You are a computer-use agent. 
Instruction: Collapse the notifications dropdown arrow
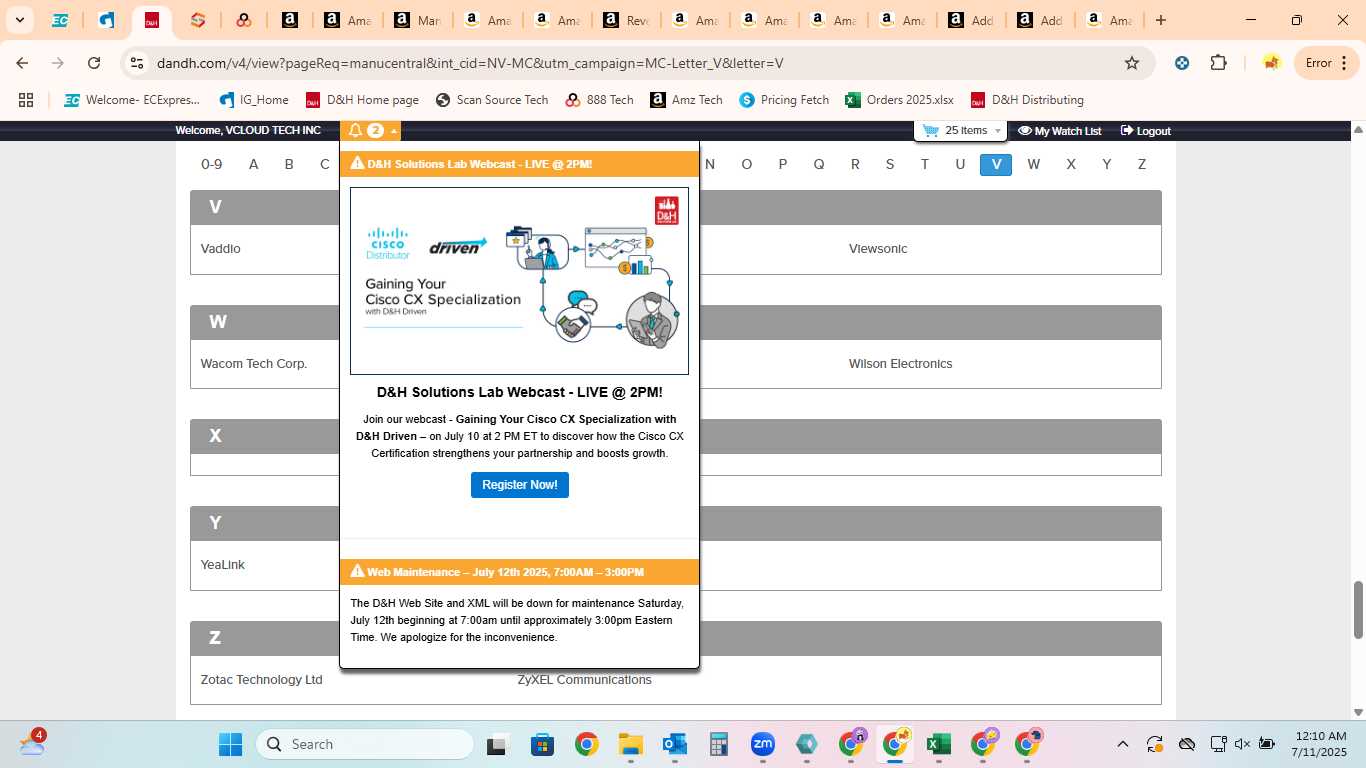[x=394, y=131]
